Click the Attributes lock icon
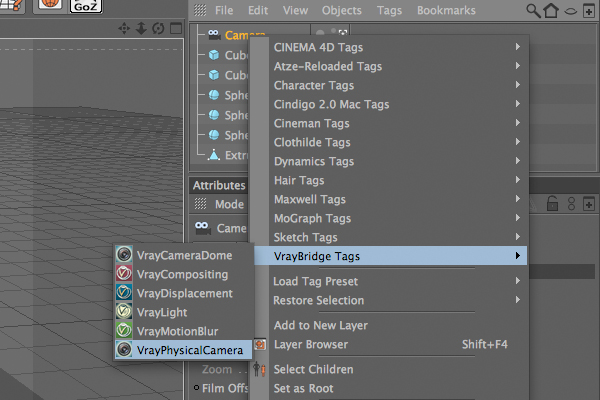600x400 pixels. [x=552, y=203]
